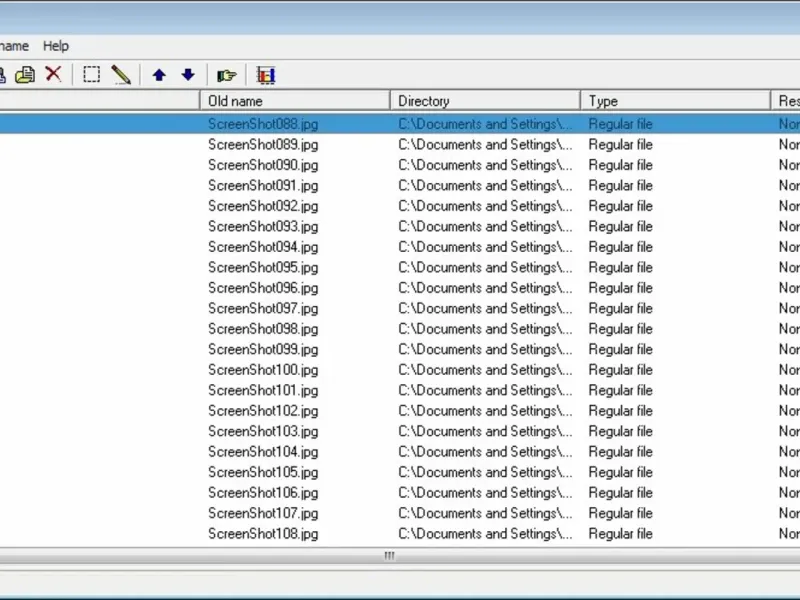Sort by Old name column header
Viewport: 800px width, 600px height.
[295, 101]
